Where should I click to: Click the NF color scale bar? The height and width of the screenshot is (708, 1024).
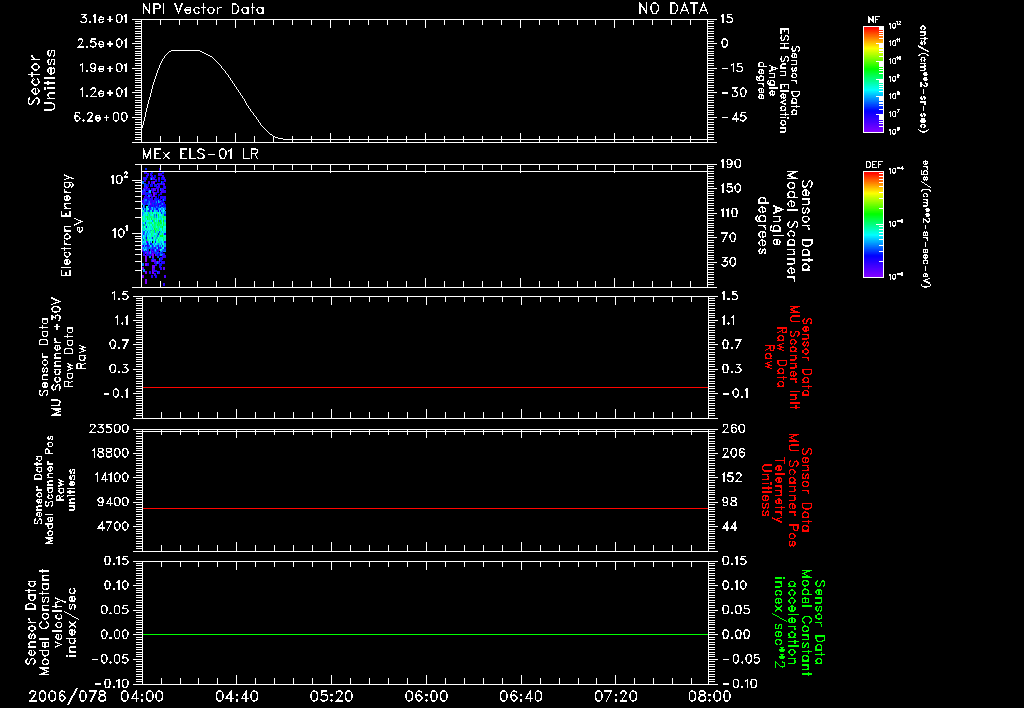pos(873,79)
